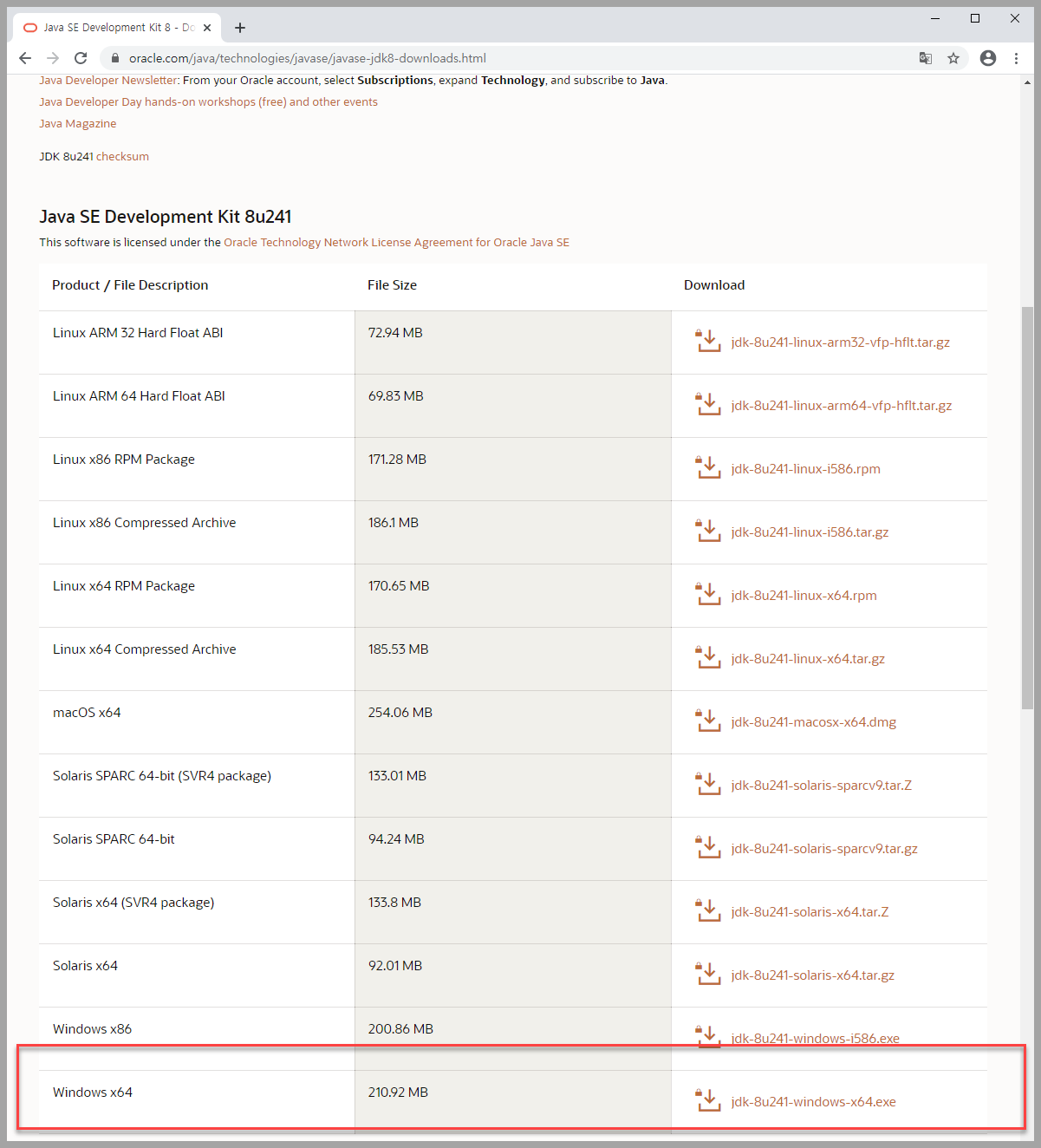Open the translate page icon
The image size is (1041, 1148).
(926, 58)
